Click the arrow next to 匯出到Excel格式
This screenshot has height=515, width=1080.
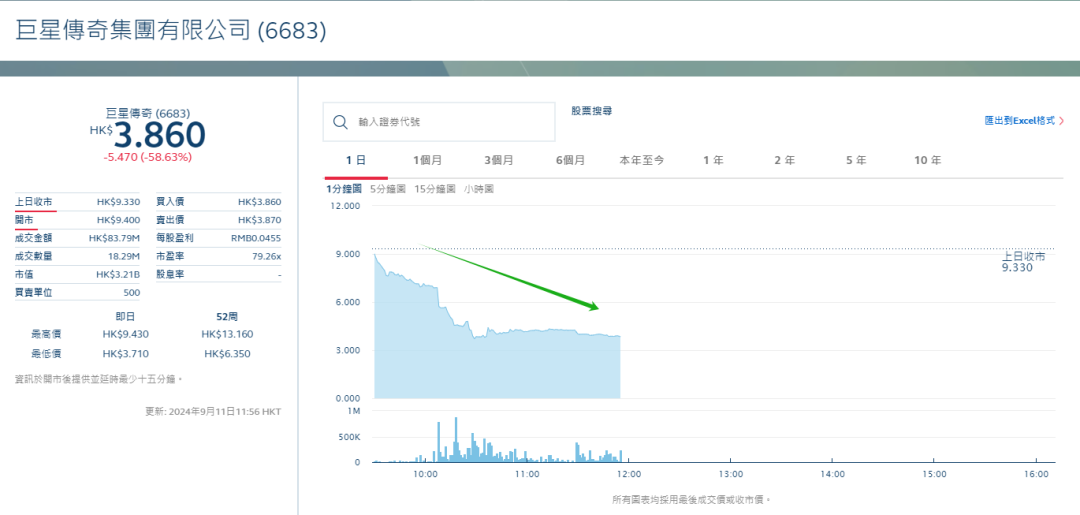pos(1061,120)
